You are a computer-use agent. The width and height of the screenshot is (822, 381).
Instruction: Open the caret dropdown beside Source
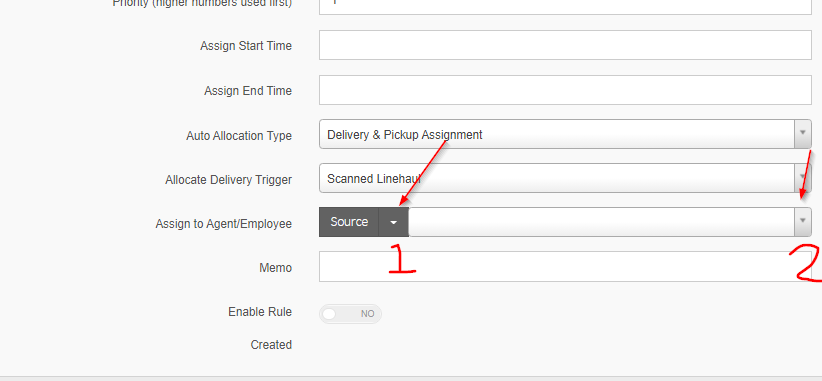tap(394, 222)
